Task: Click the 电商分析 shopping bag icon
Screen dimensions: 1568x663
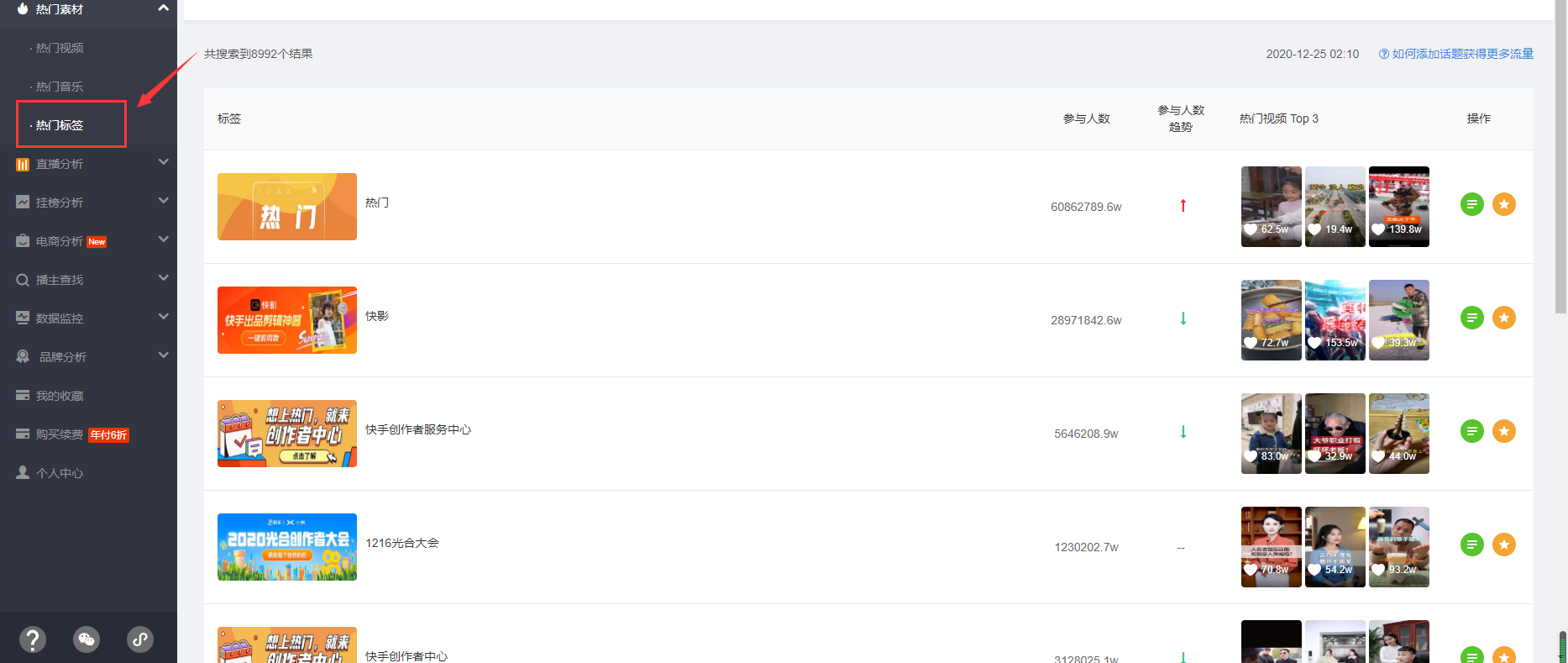Action: (23, 241)
